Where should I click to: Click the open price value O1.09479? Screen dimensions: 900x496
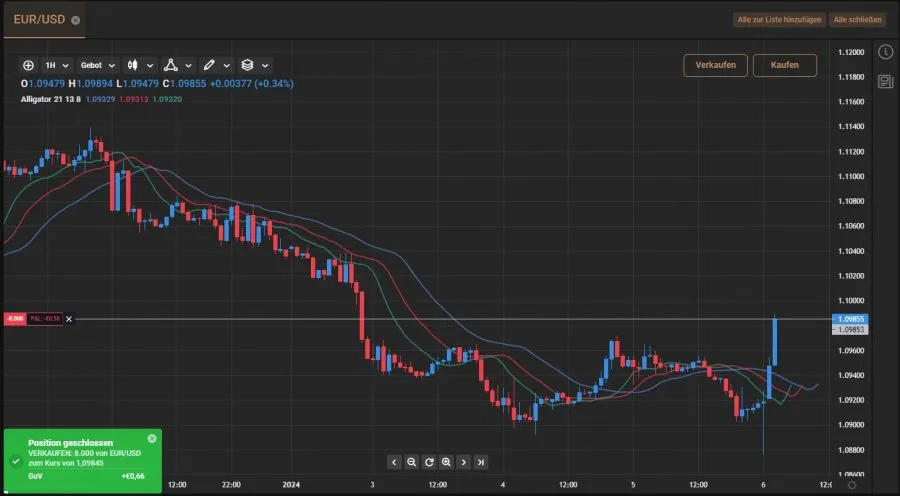tap(43, 84)
